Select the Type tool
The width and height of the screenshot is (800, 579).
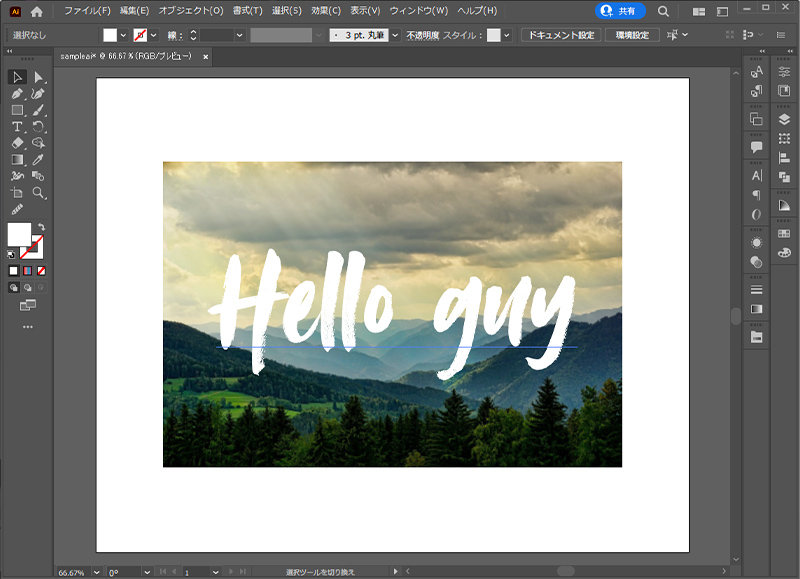pyautogui.click(x=17, y=127)
